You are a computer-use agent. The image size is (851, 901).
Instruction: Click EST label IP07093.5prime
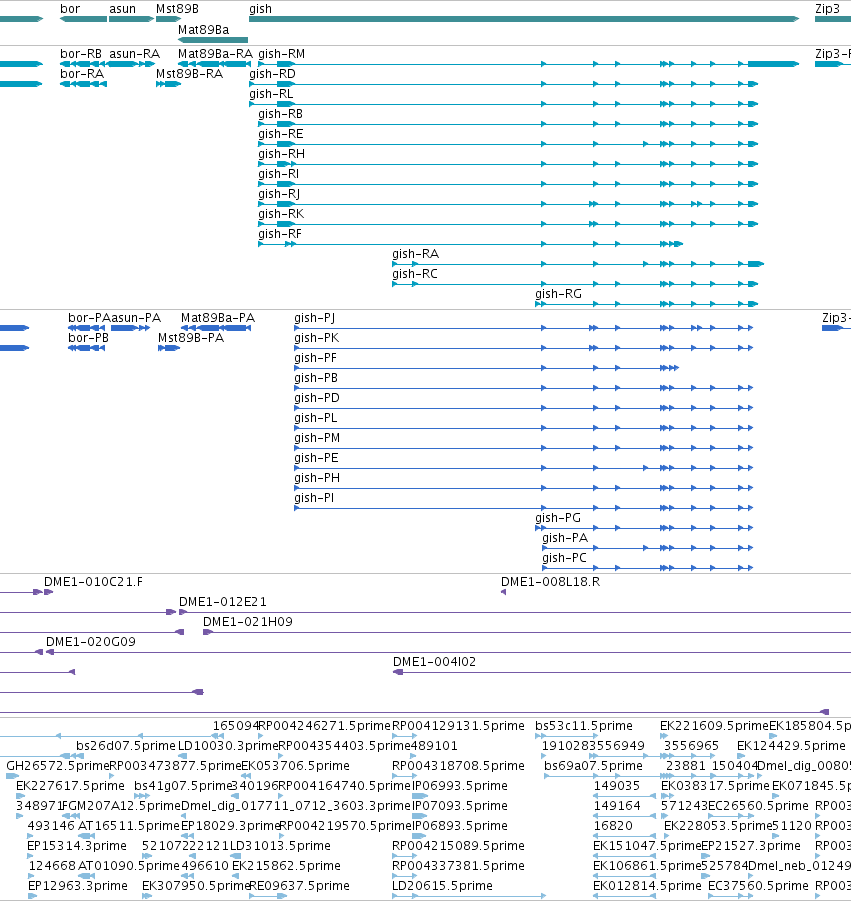tap(460, 806)
